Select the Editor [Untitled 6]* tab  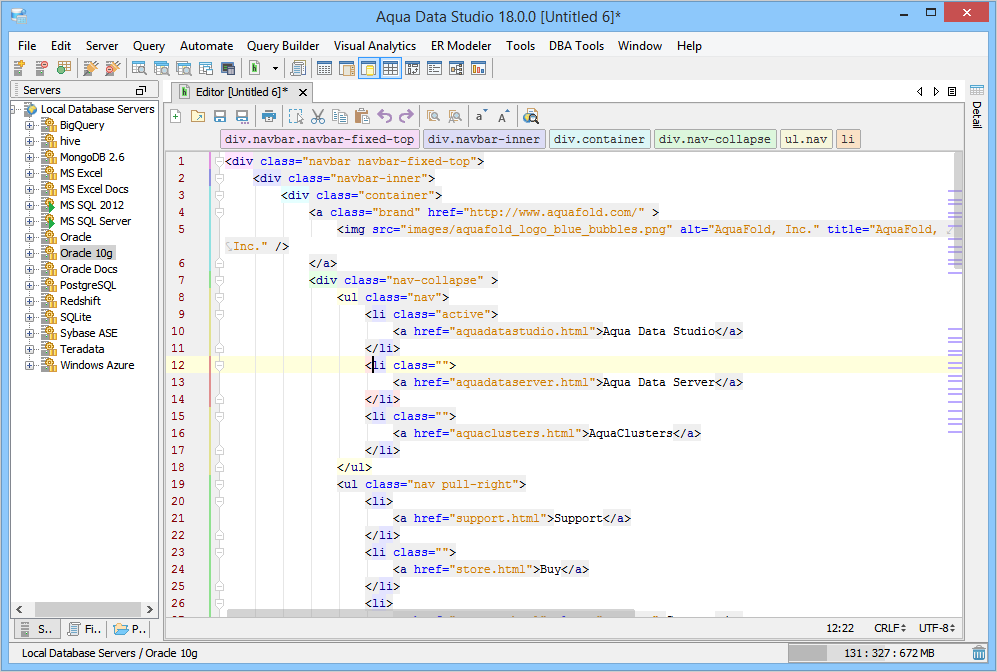241,92
